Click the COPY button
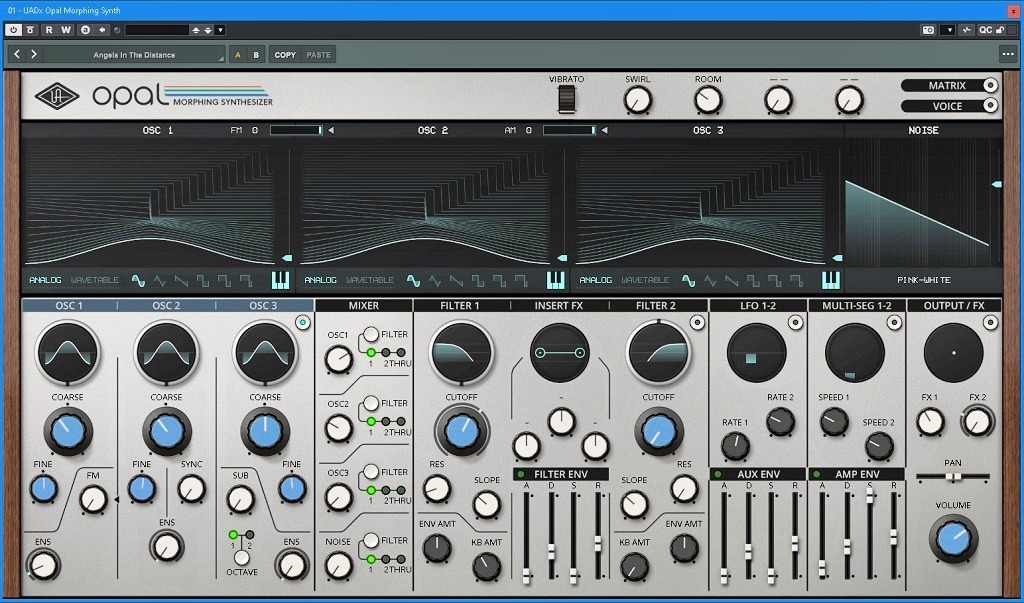The height and width of the screenshot is (603, 1024). click(x=285, y=55)
